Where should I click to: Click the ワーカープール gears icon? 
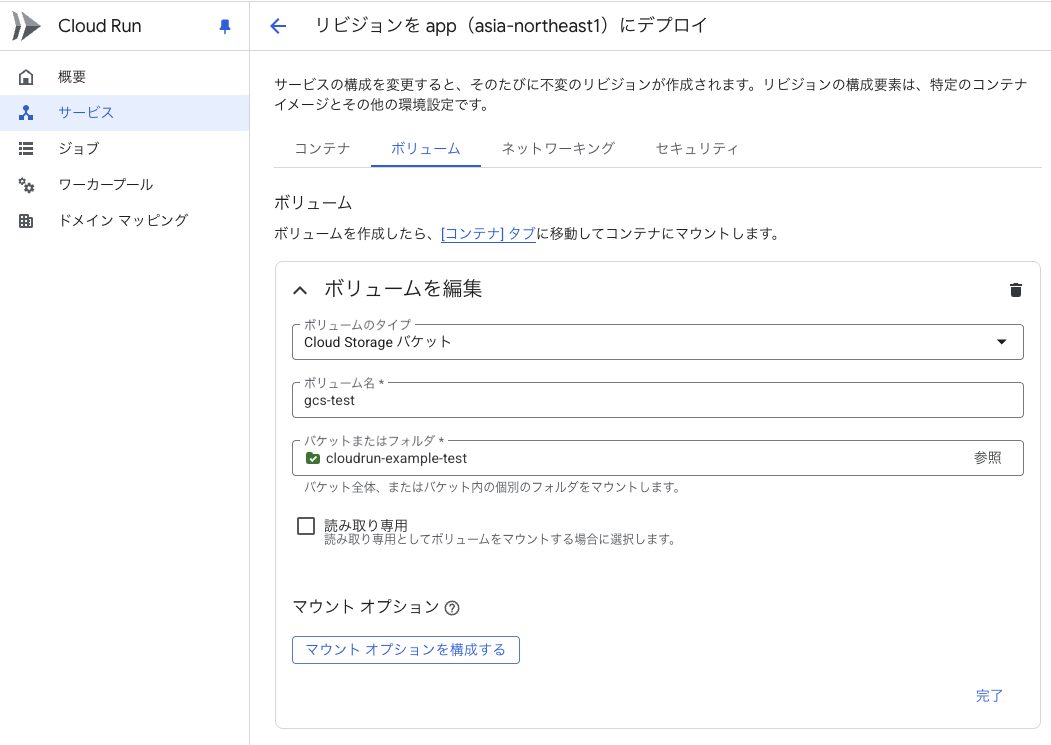pos(26,184)
